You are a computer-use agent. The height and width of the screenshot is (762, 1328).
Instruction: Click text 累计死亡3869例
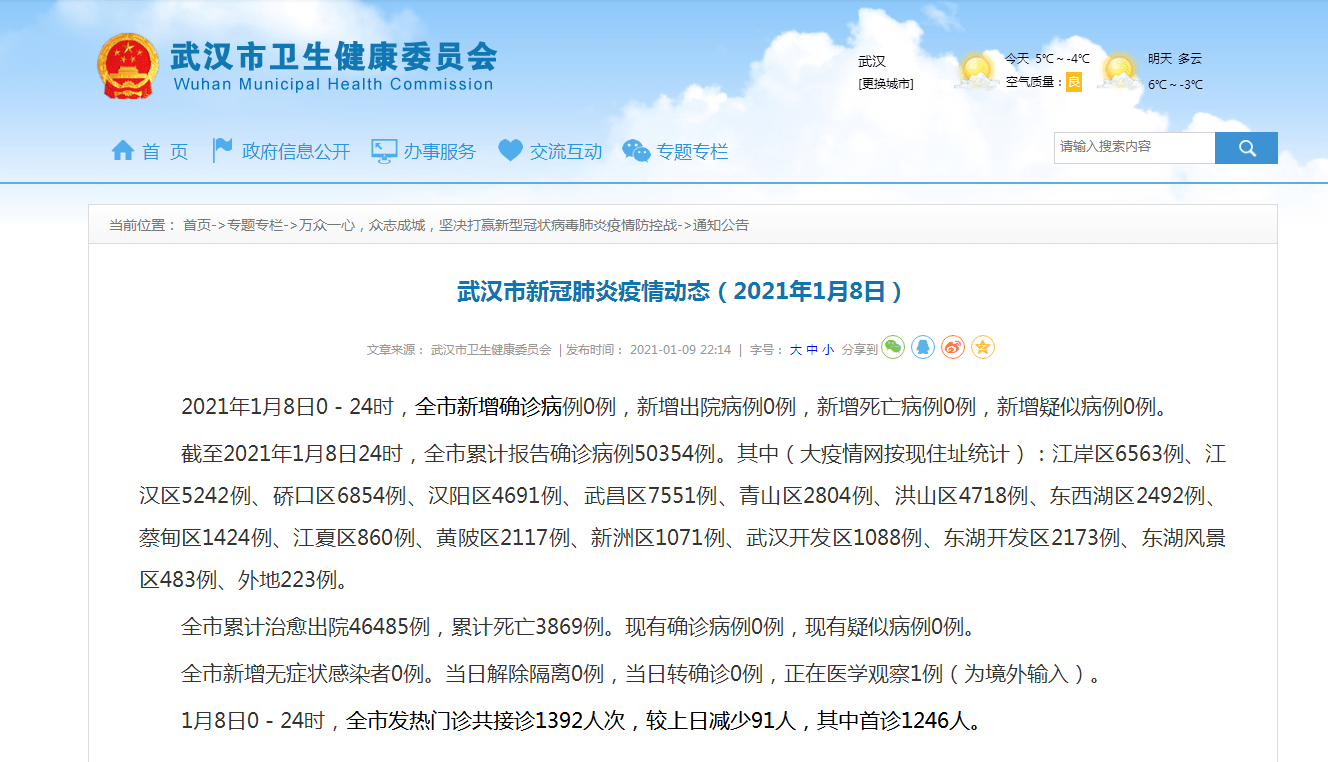point(528,627)
